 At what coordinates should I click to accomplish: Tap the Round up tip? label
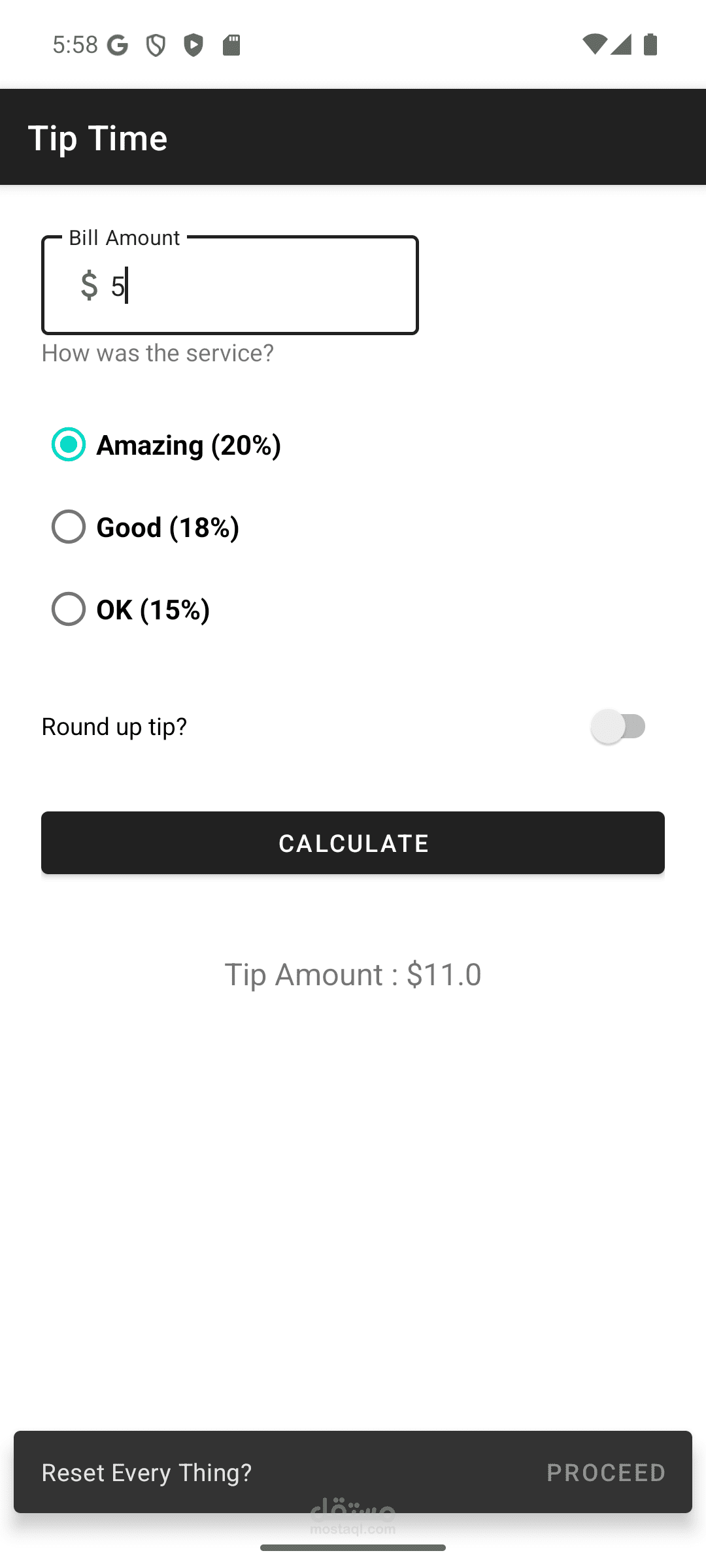[114, 727]
